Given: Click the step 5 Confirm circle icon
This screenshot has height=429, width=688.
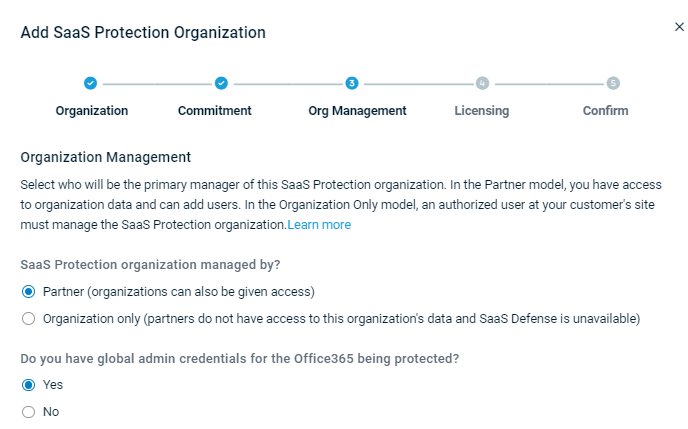Looking at the screenshot, I should pyautogui.click(x=613, y=83).
